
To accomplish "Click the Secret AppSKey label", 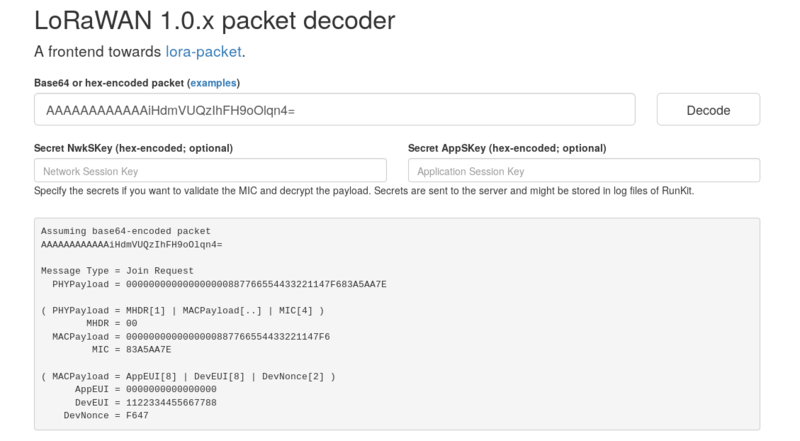I will click(509, 148).
